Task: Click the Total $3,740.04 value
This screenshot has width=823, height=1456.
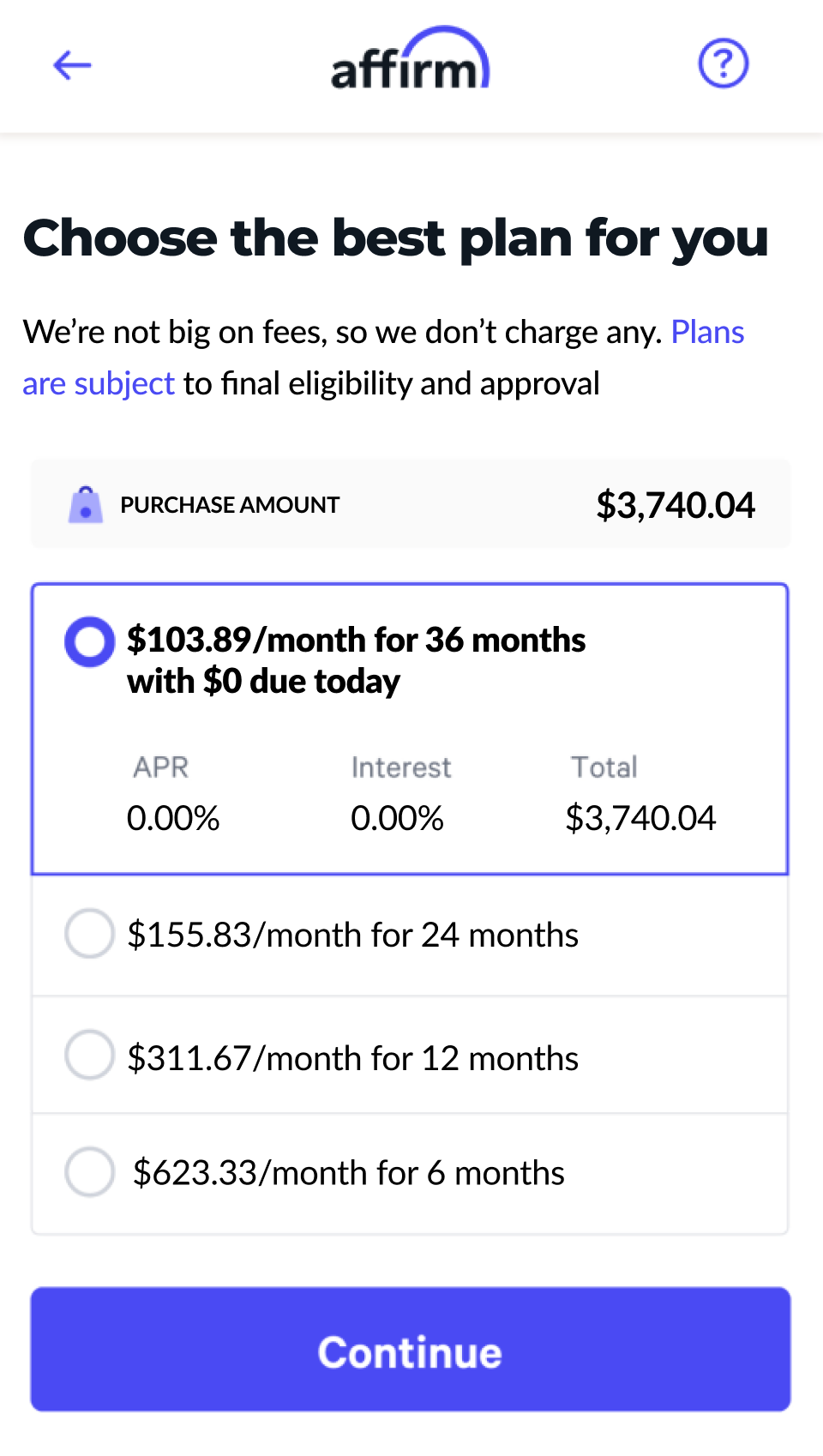Action: (640, 818)
